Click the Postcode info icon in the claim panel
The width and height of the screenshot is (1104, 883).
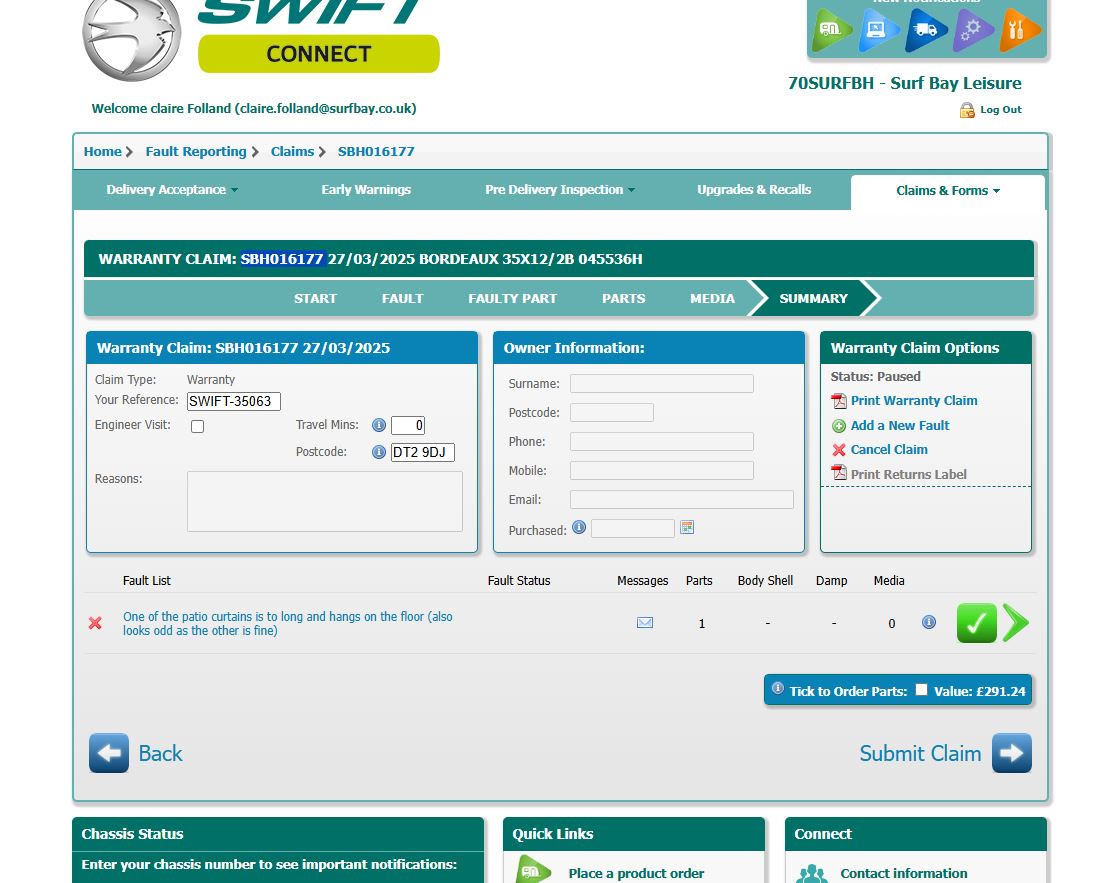click(x=378, y=451)
